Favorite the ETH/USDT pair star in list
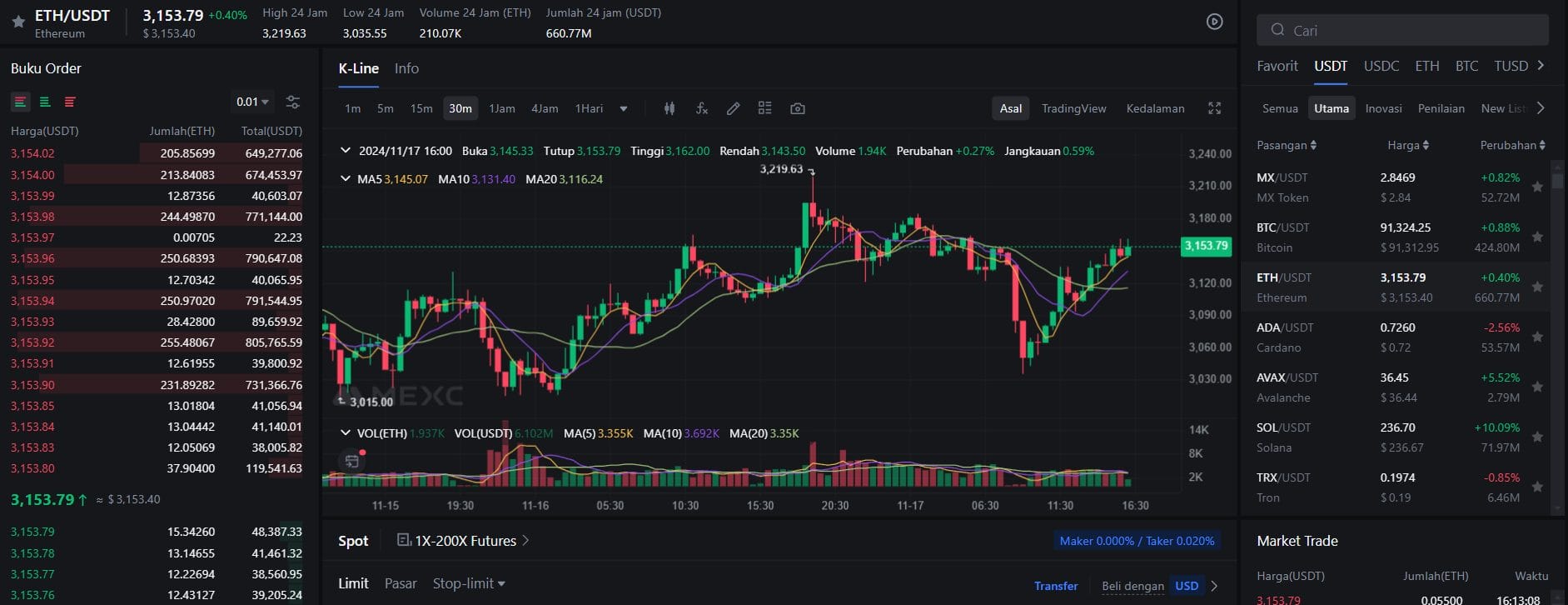The width and height of the screenshot is (1568, 605). pos(1537,287)
